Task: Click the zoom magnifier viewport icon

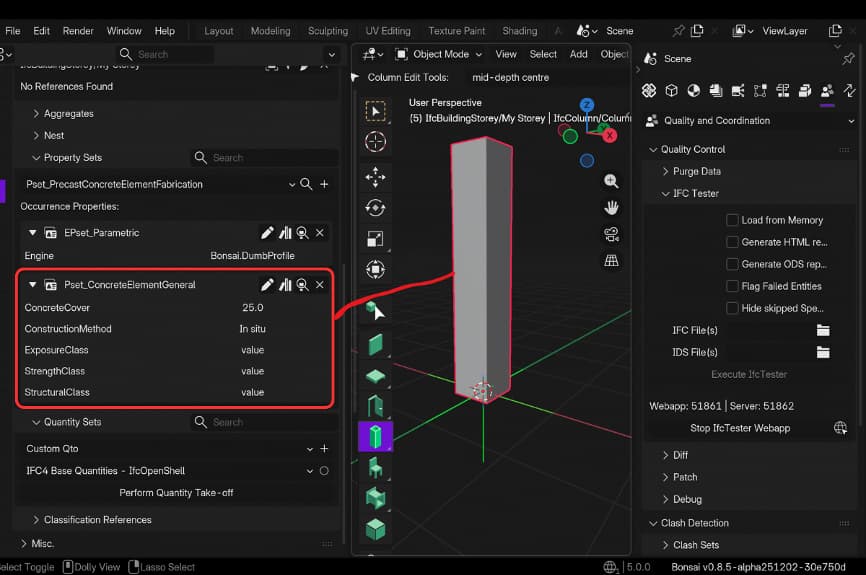Action: (x=611, y=181)
